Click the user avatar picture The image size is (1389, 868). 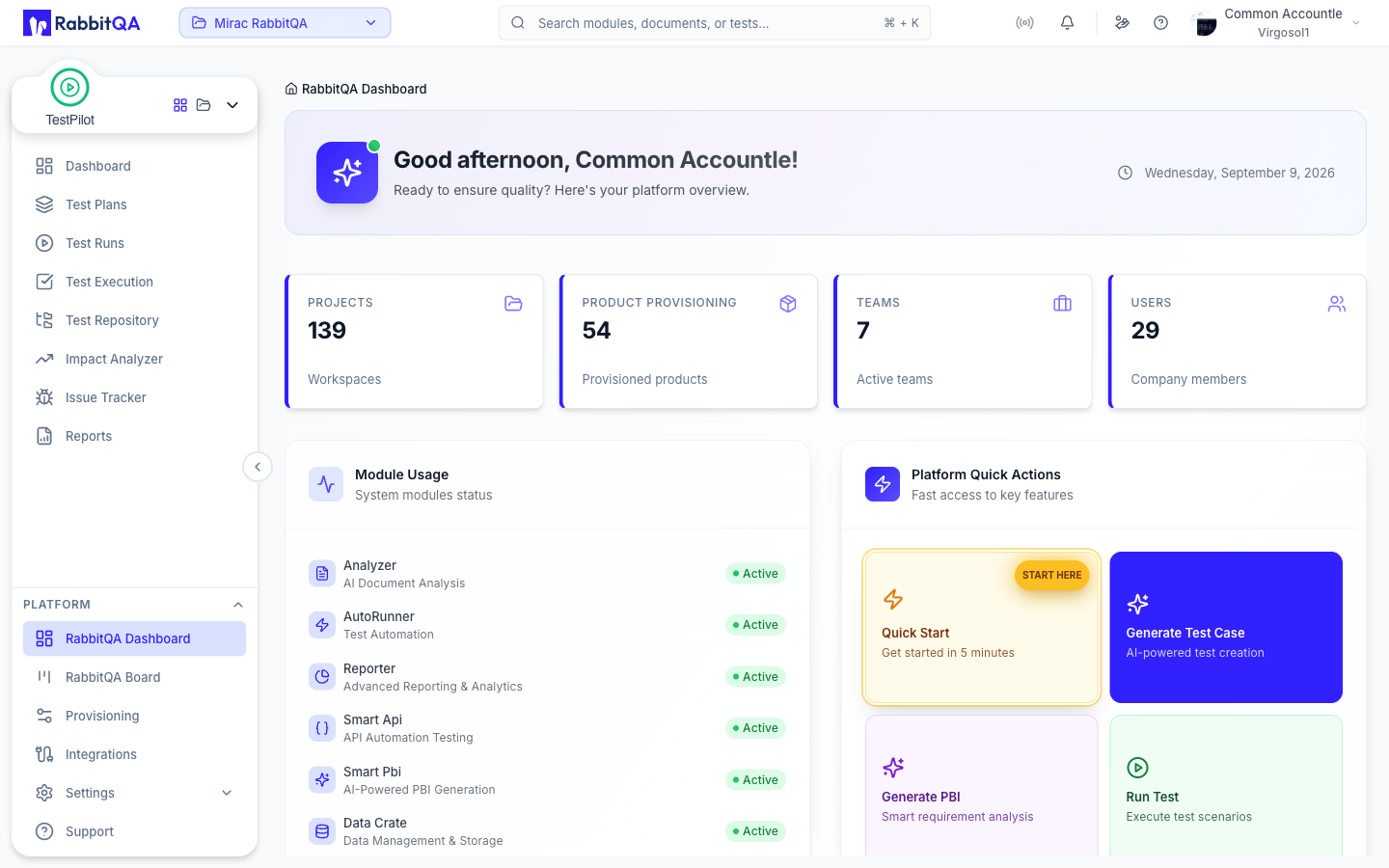pos(1205,23)
